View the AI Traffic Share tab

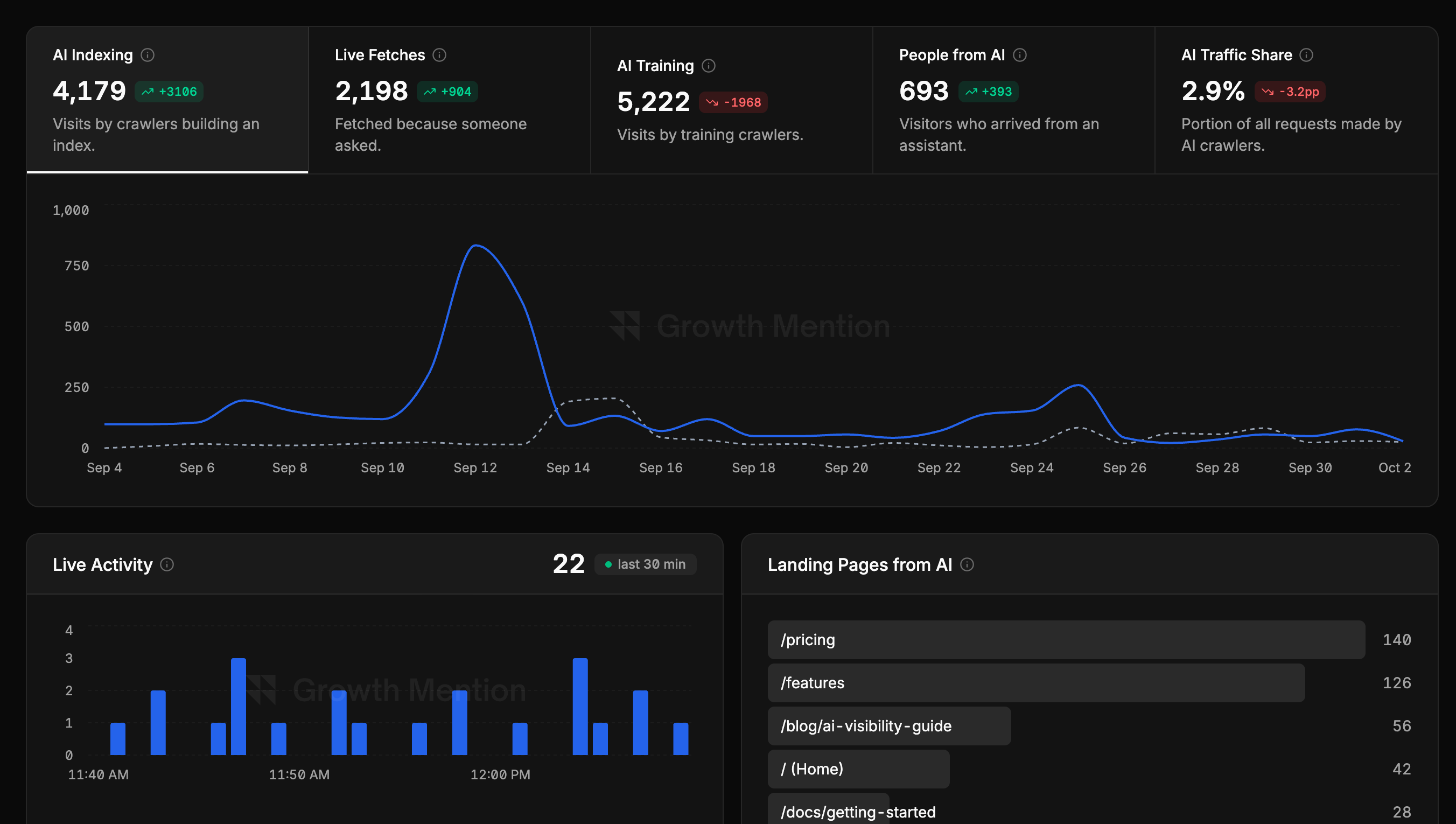click(1297, 100)
